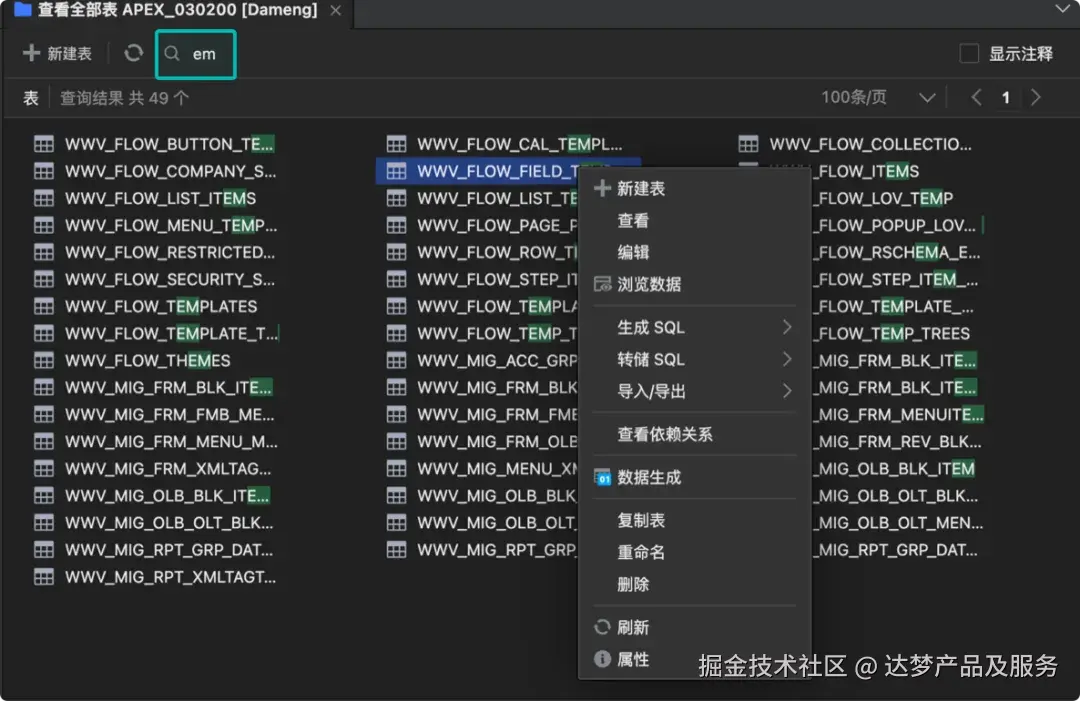Screen dimensions: 1080x701
Task: Click the search magnifier icon
Action: coord(172,54)
